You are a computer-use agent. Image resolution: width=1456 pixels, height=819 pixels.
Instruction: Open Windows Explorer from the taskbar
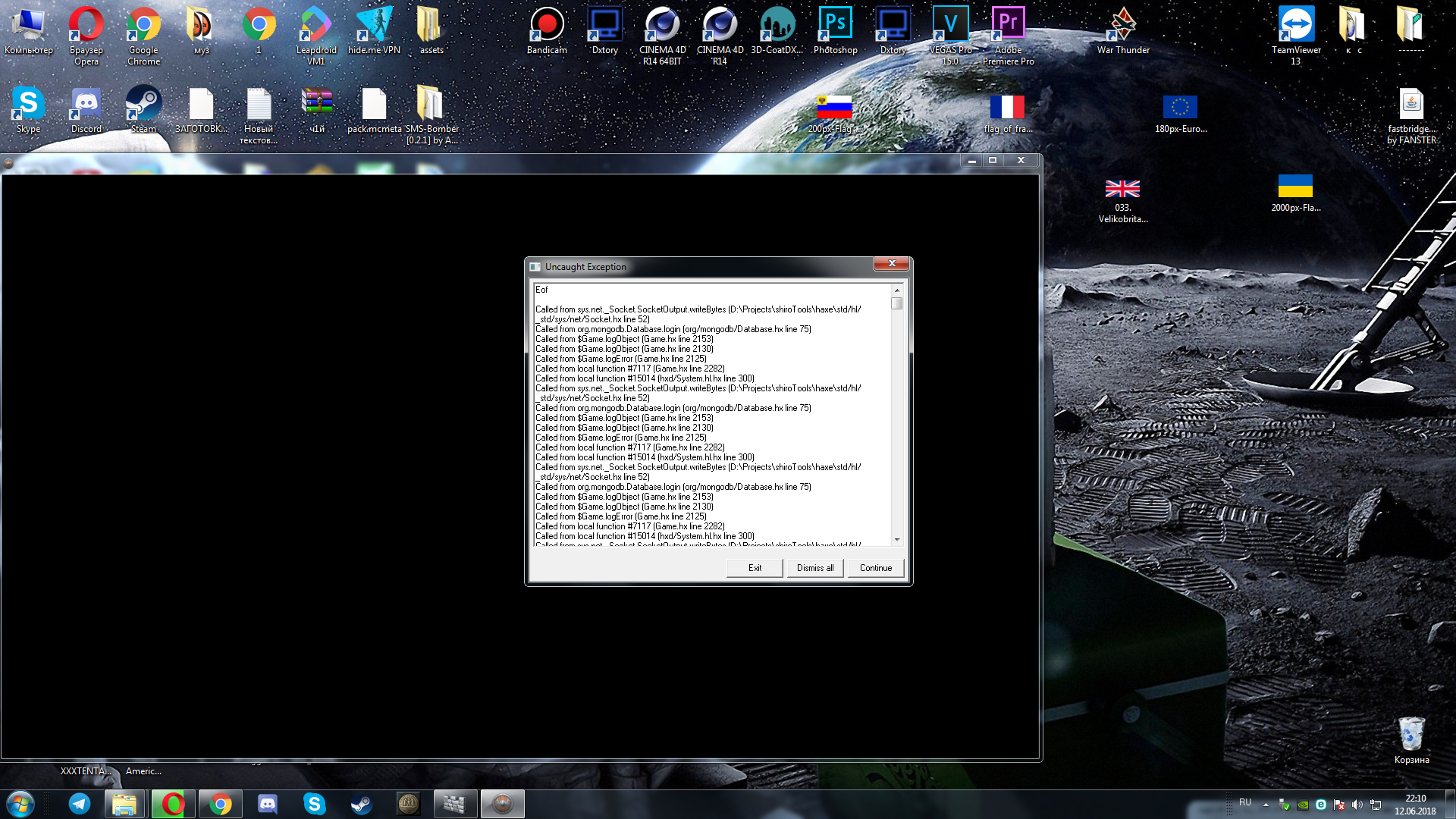[124, 804]
